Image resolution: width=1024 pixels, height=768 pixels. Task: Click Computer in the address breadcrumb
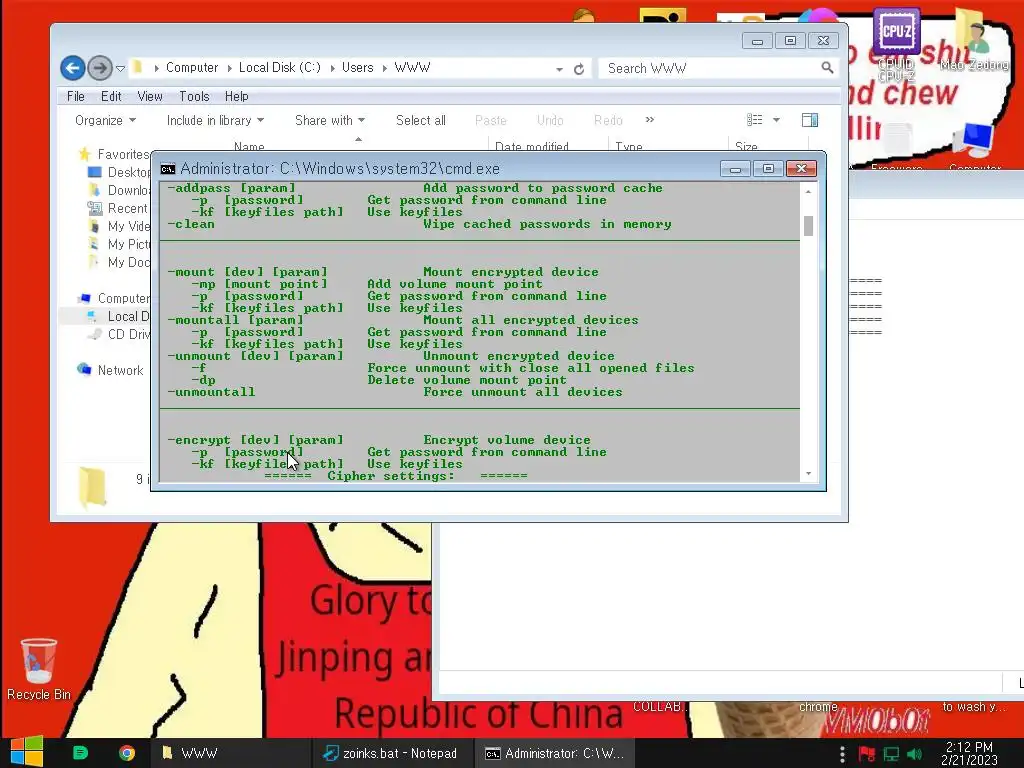191,67
